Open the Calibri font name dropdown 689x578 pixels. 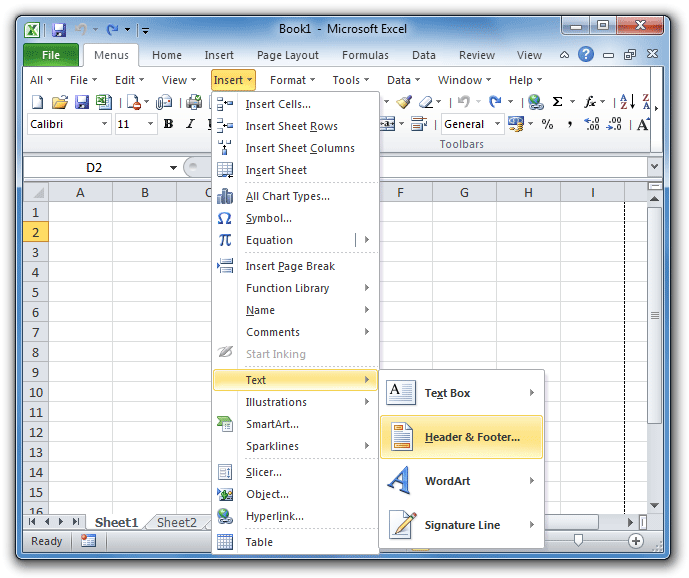click(104, 125)
